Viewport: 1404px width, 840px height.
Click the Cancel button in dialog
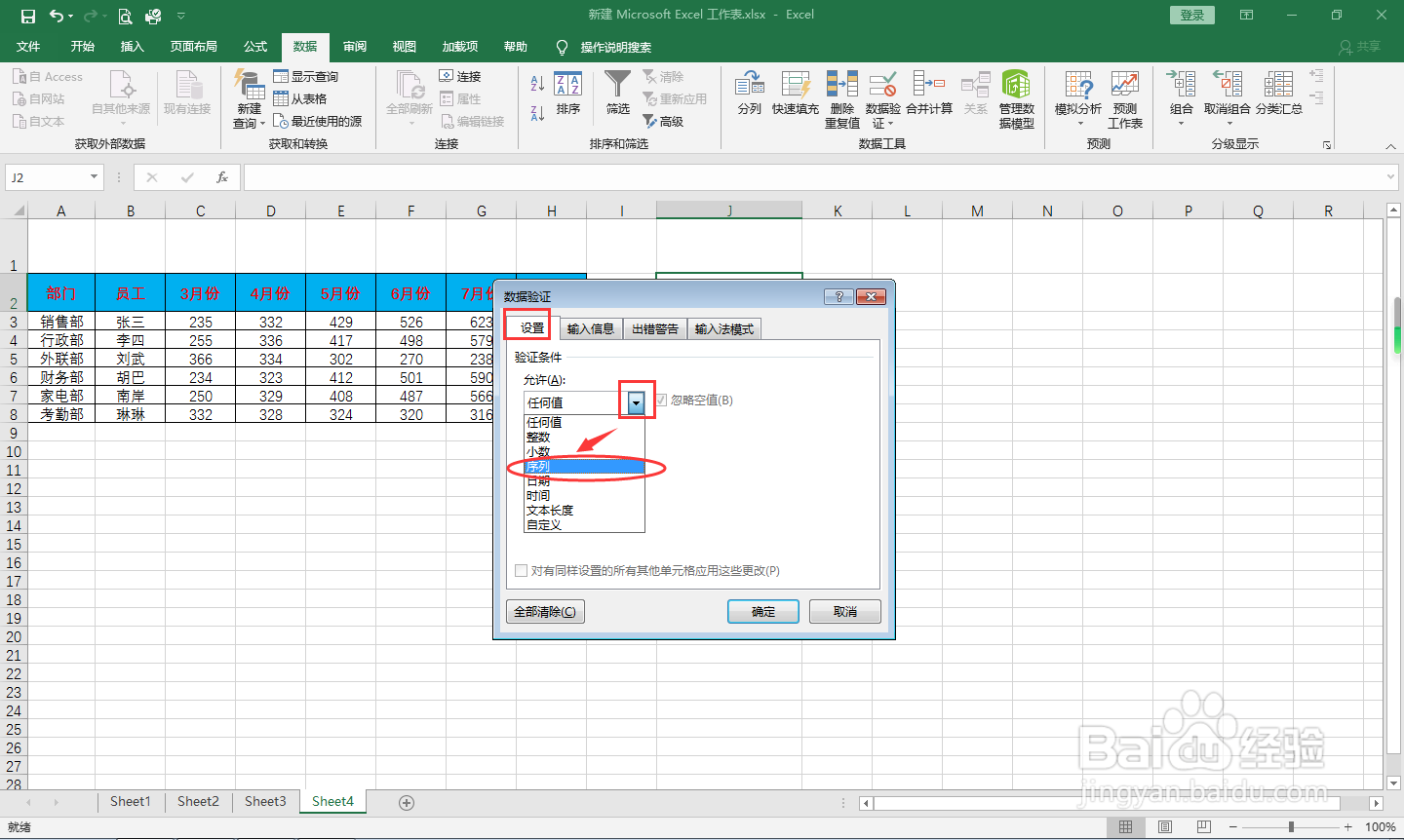845,612
